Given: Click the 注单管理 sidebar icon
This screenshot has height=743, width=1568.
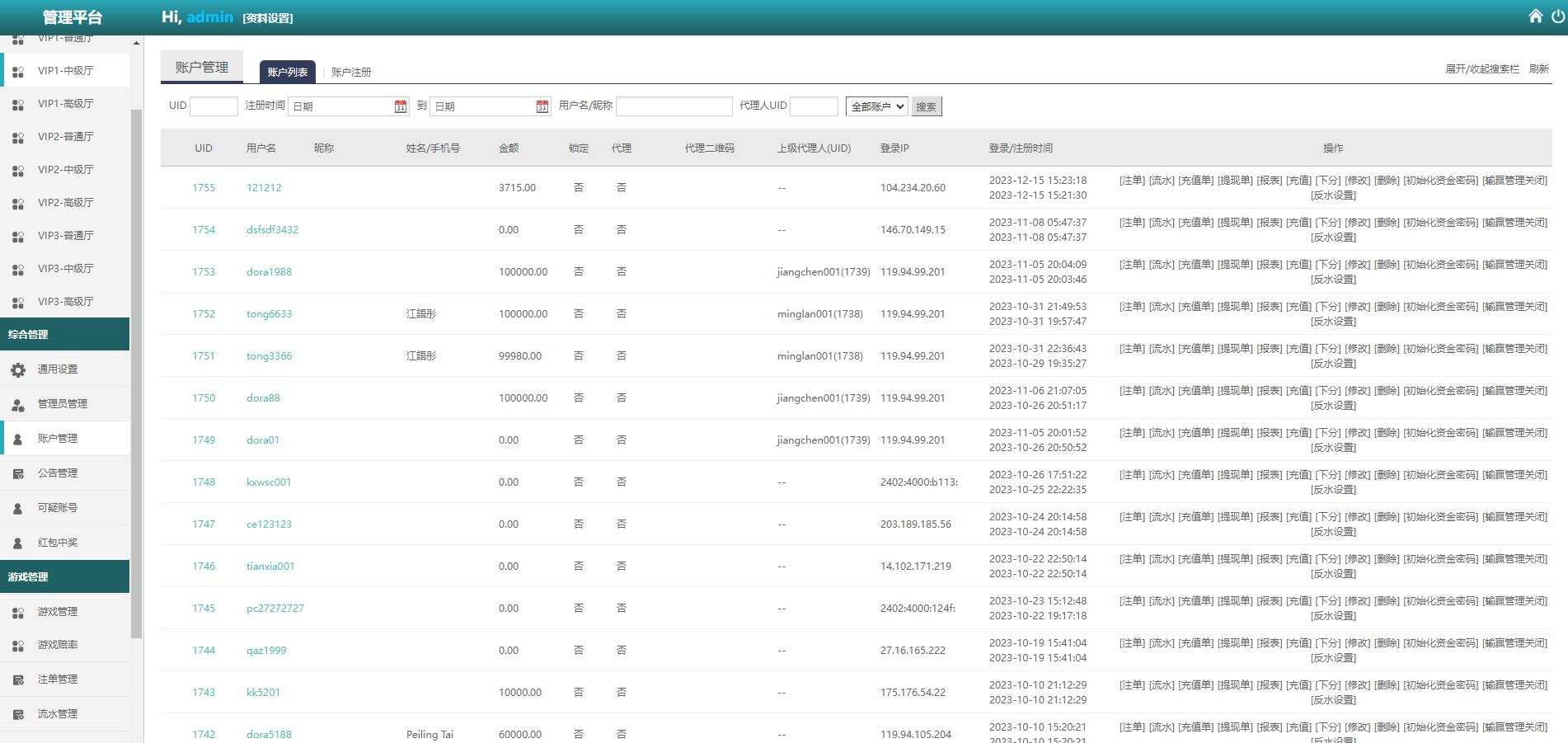Looking at the screenshot, I should [x=18, y=680].
